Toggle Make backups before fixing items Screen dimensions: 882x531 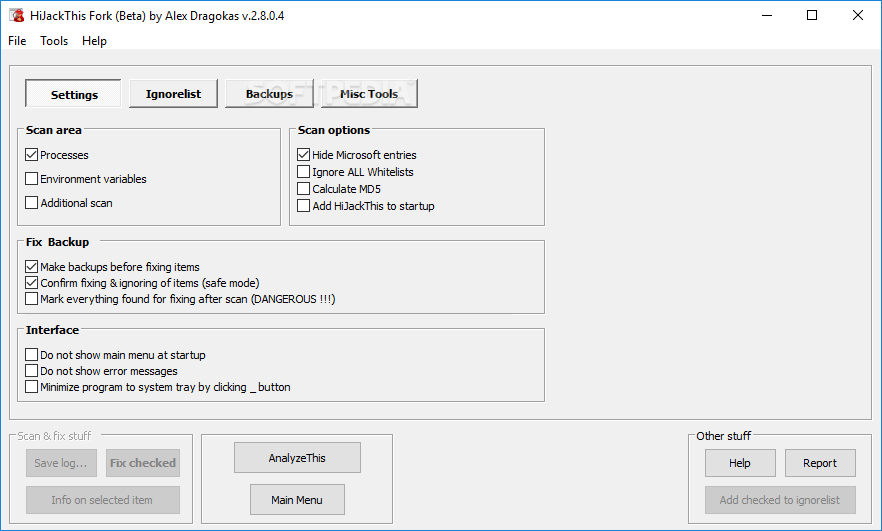(x=32, y=267)
